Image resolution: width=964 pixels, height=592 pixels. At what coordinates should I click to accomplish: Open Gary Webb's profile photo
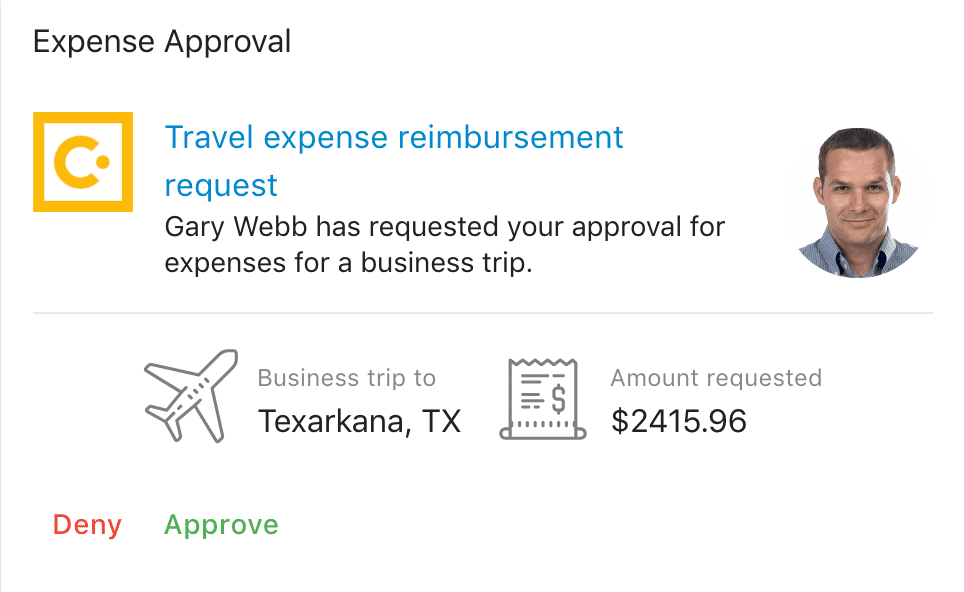pyautogui.click(x=858, y=202)
